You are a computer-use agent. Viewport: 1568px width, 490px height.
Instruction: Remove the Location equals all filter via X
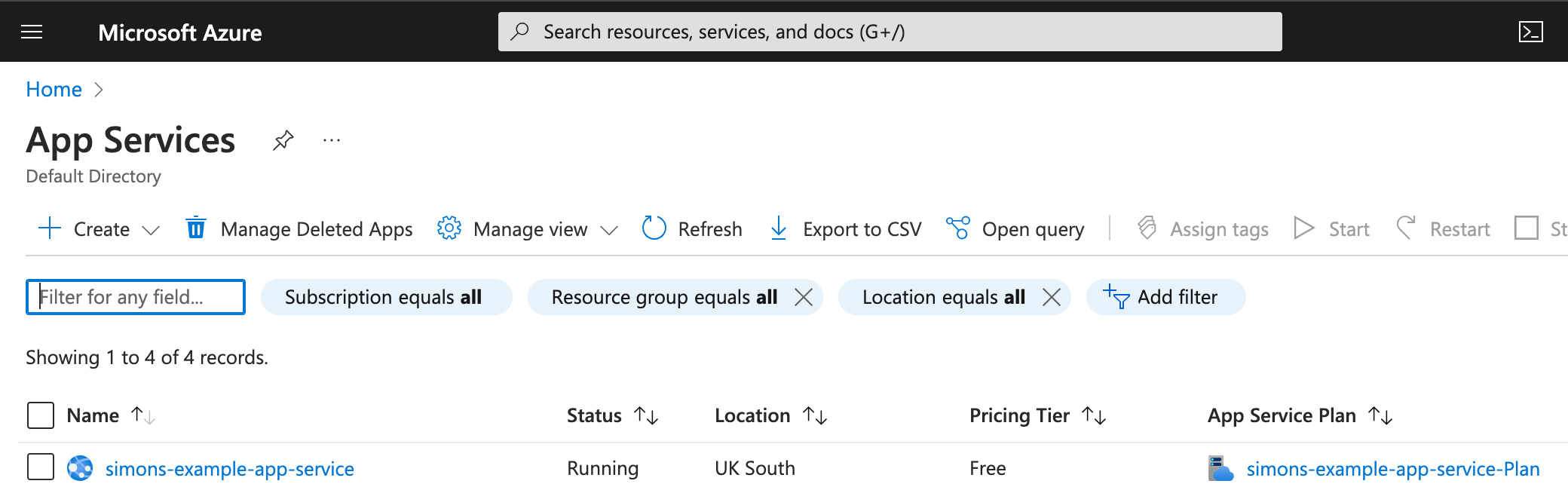(x=1052, y=297)
